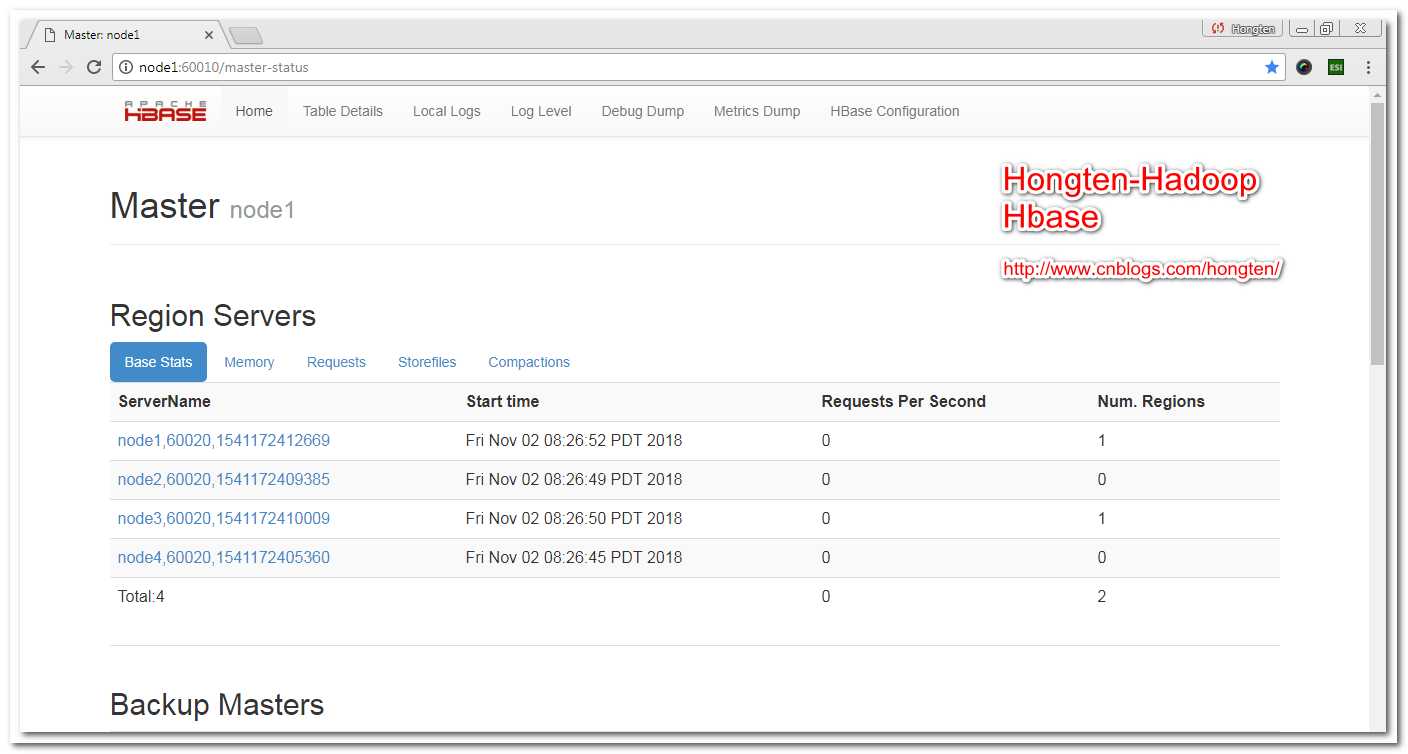This screenshot has height=754, width=1408.
Task: Switch to the Compactions tab
Action: point(529,362)
